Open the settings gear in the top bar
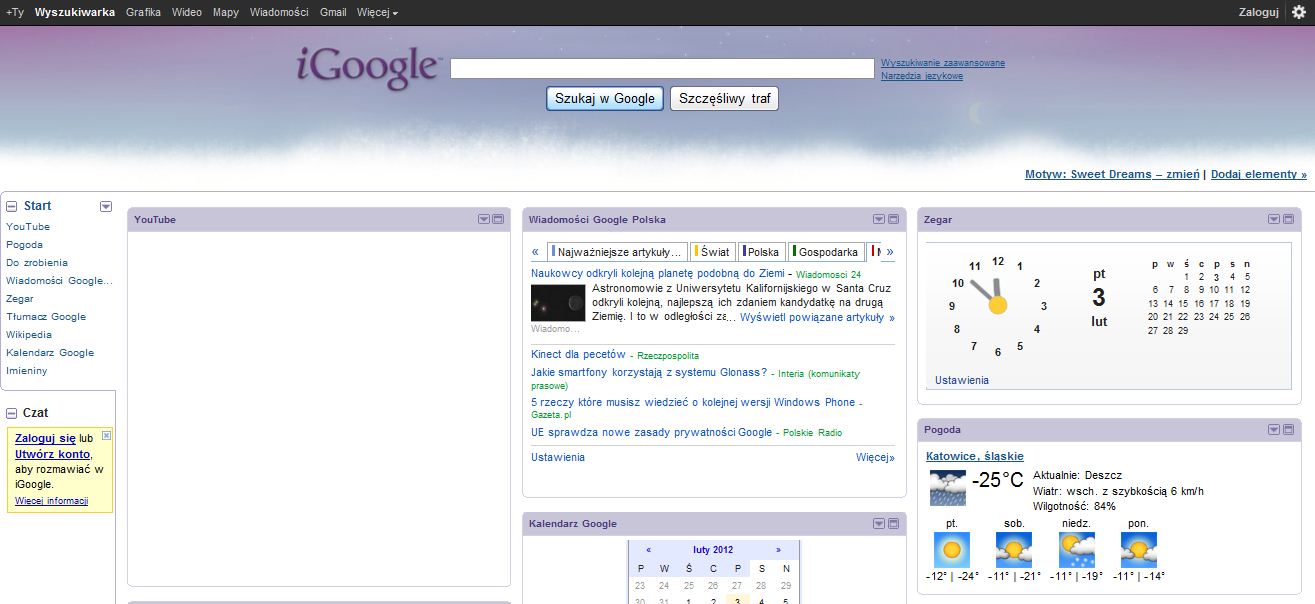 tap(1299, 12)
